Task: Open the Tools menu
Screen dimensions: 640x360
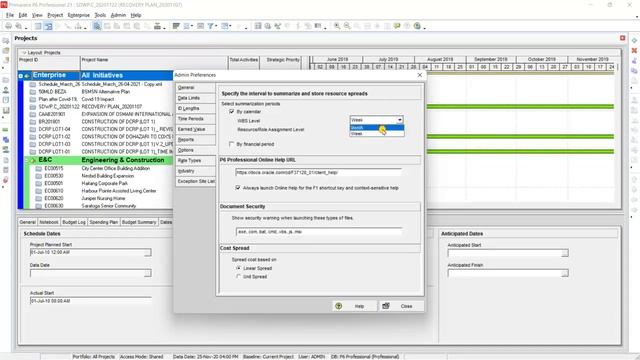Action: pyautogui.click(x=100, y=15)
